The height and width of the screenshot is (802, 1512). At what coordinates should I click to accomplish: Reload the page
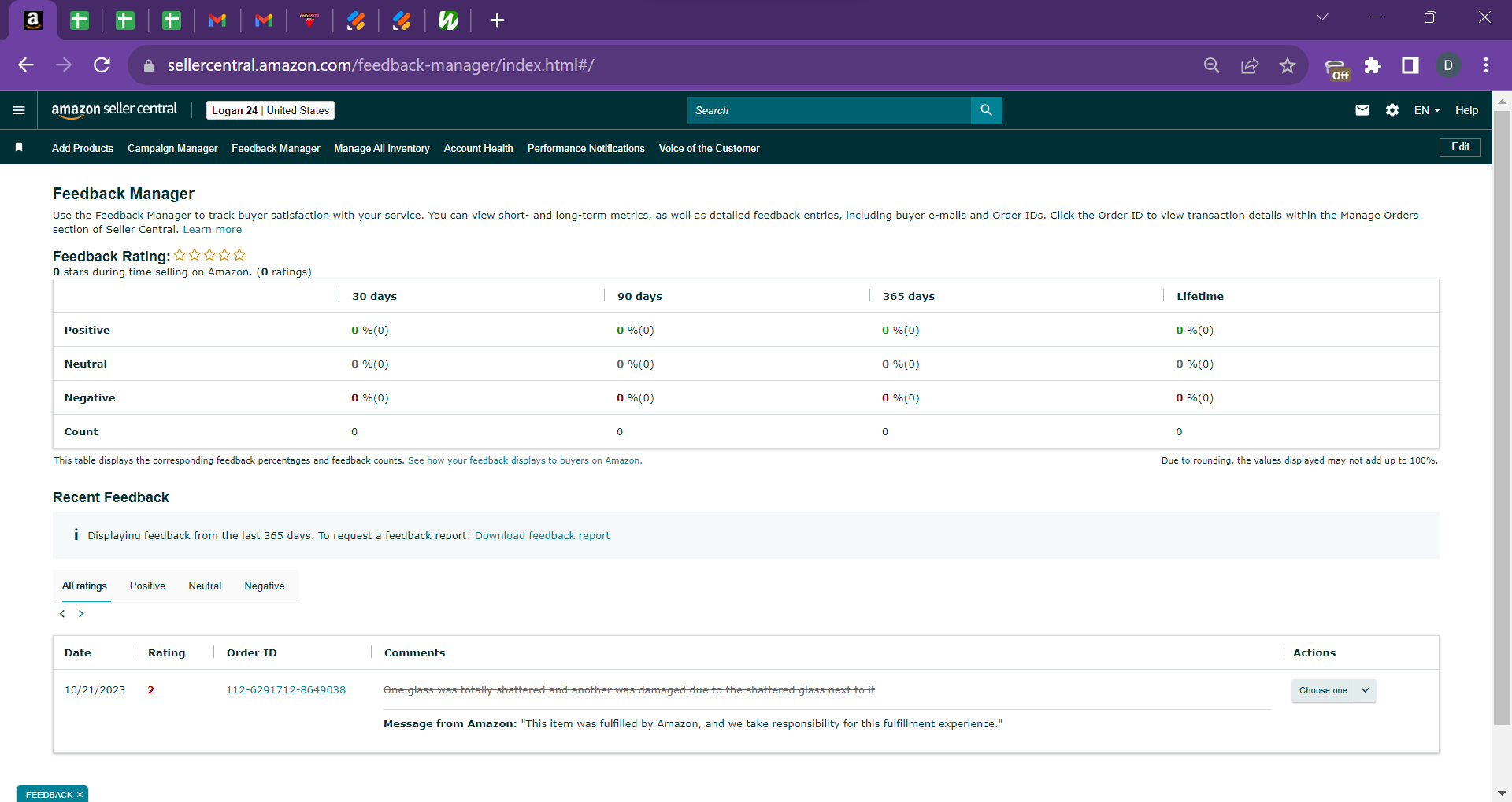pyautogui.click(x=102, y=65)
